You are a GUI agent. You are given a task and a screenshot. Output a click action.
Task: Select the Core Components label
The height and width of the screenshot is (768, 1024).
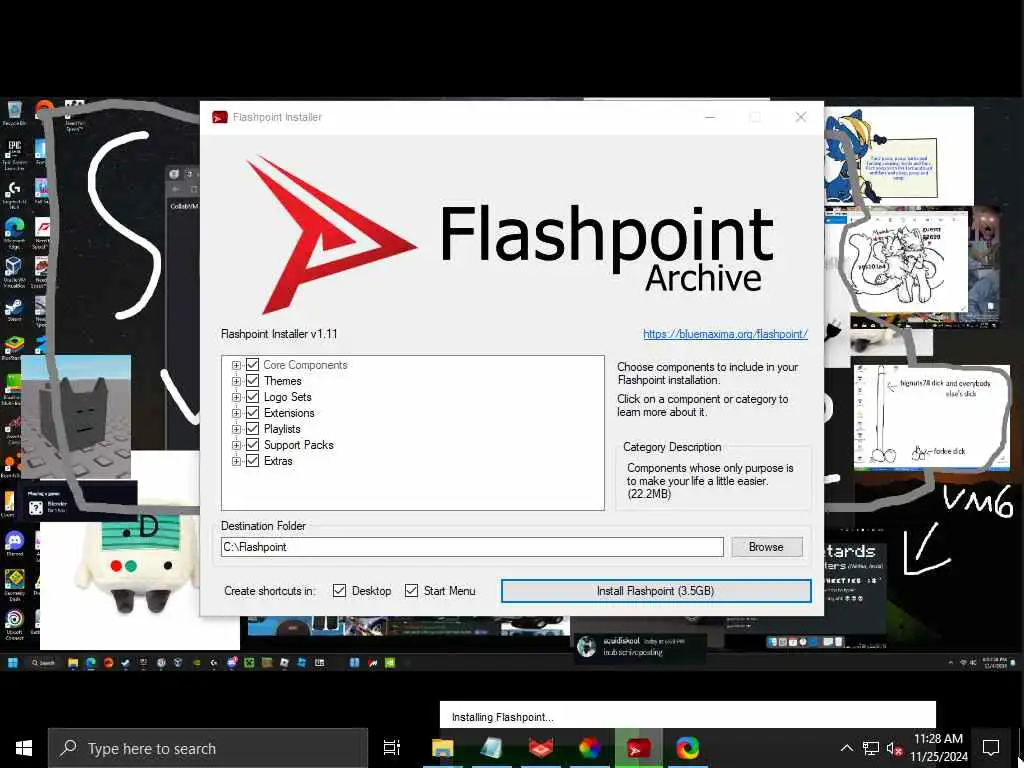pyautogui.click(x=306, y=365)
